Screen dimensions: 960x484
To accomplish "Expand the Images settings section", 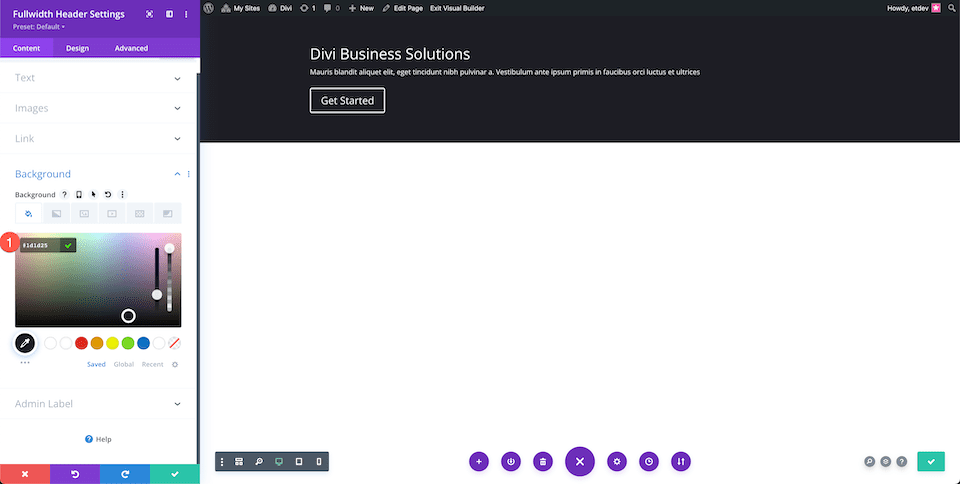I will point(98,108).
